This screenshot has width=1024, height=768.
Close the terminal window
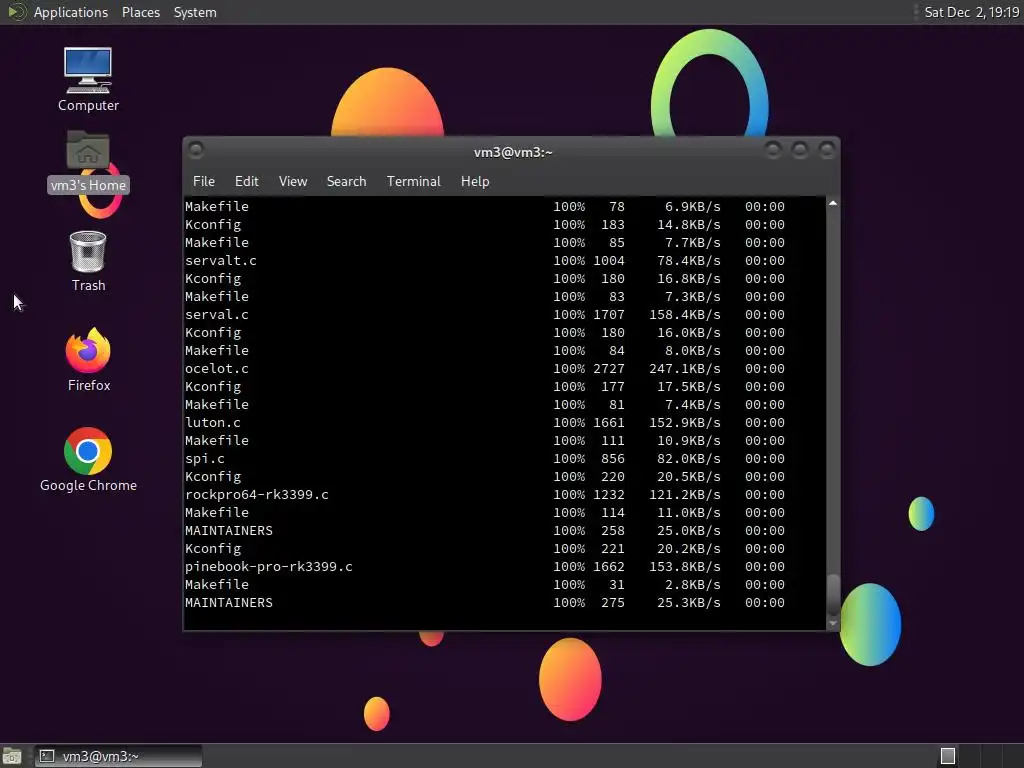pyautogui.click(x=827, y=151)
